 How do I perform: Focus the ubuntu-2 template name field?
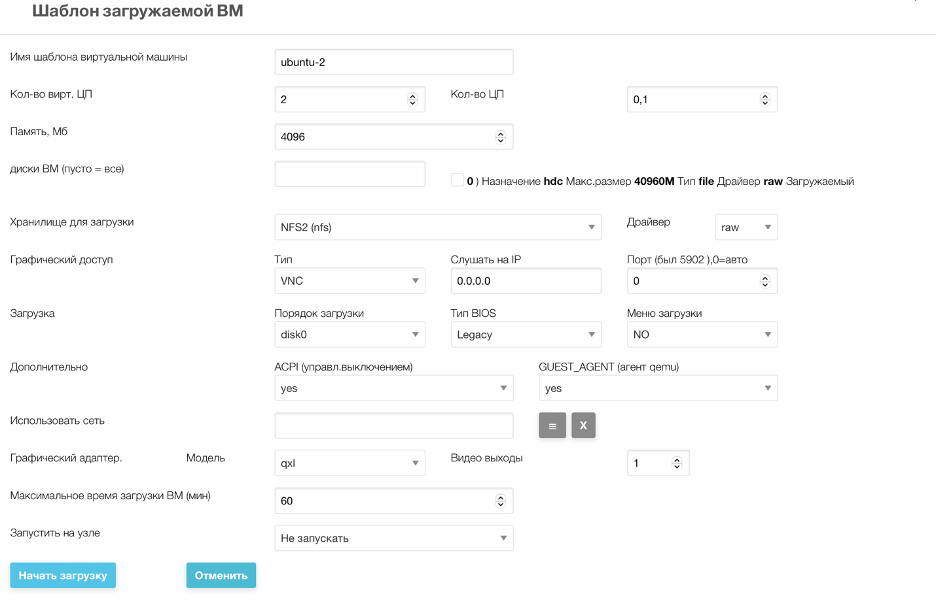394,62
